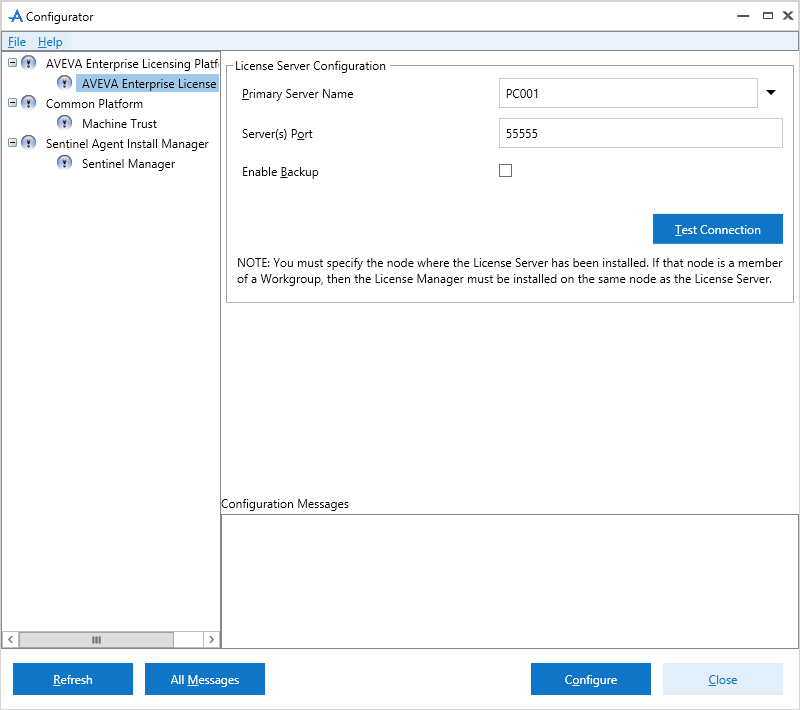800x710 pixels.
Task: Select Sentinel Agent Install Manager tree item
Action: (127, 144)
